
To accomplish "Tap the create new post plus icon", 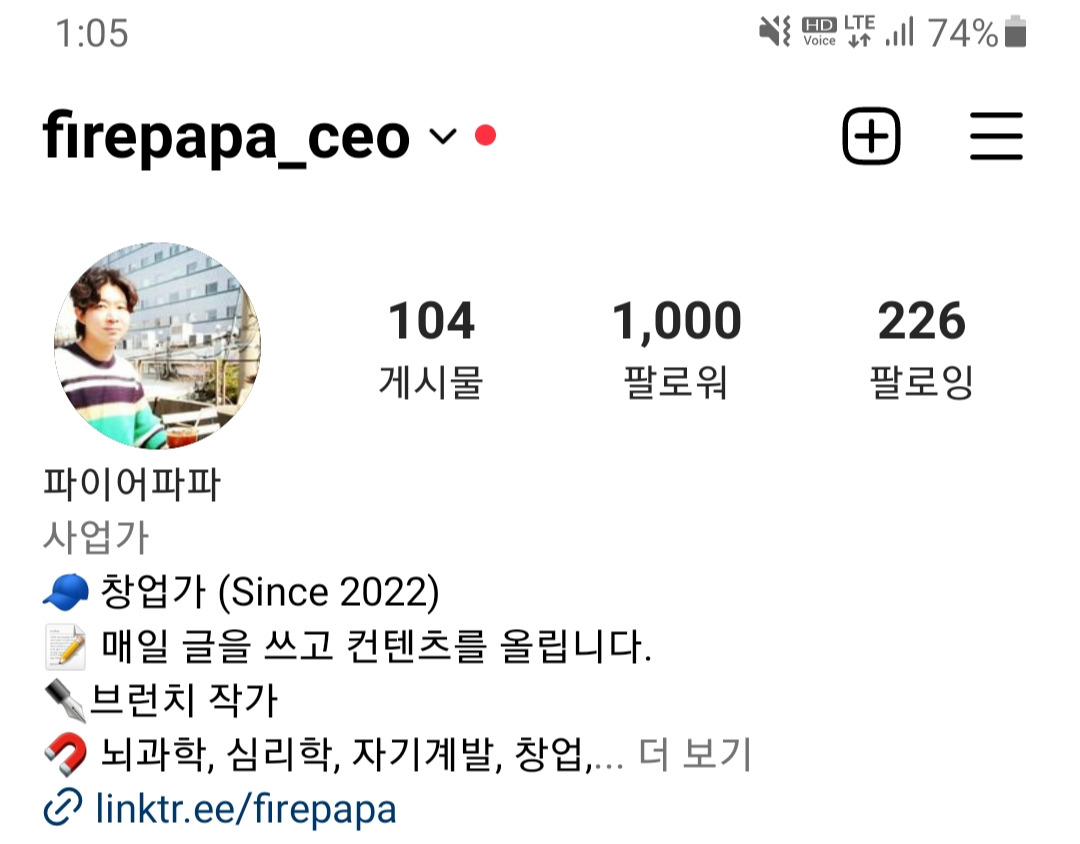I will coord(871,136).
